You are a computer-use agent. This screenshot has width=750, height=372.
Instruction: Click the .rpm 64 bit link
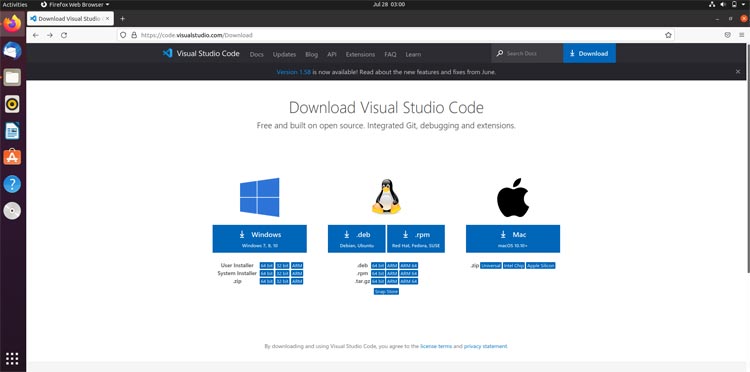[378, 274]
